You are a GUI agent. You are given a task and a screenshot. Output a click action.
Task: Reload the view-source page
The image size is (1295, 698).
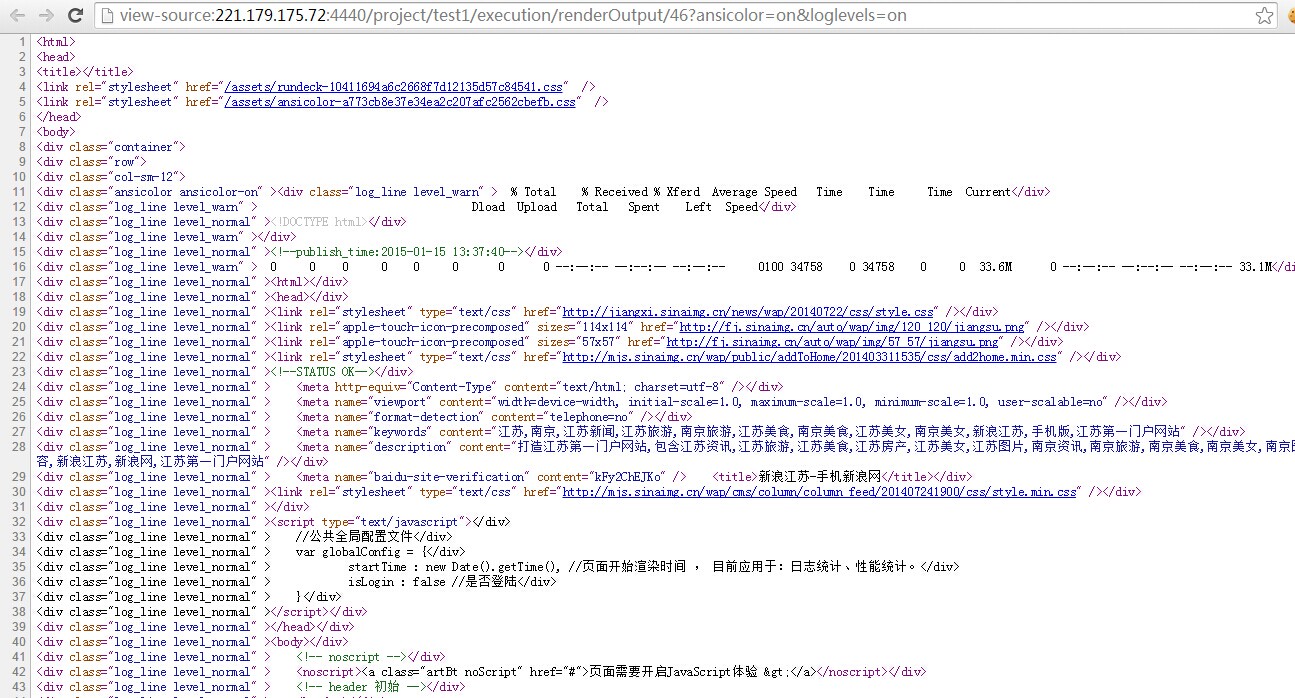point(75,15)
